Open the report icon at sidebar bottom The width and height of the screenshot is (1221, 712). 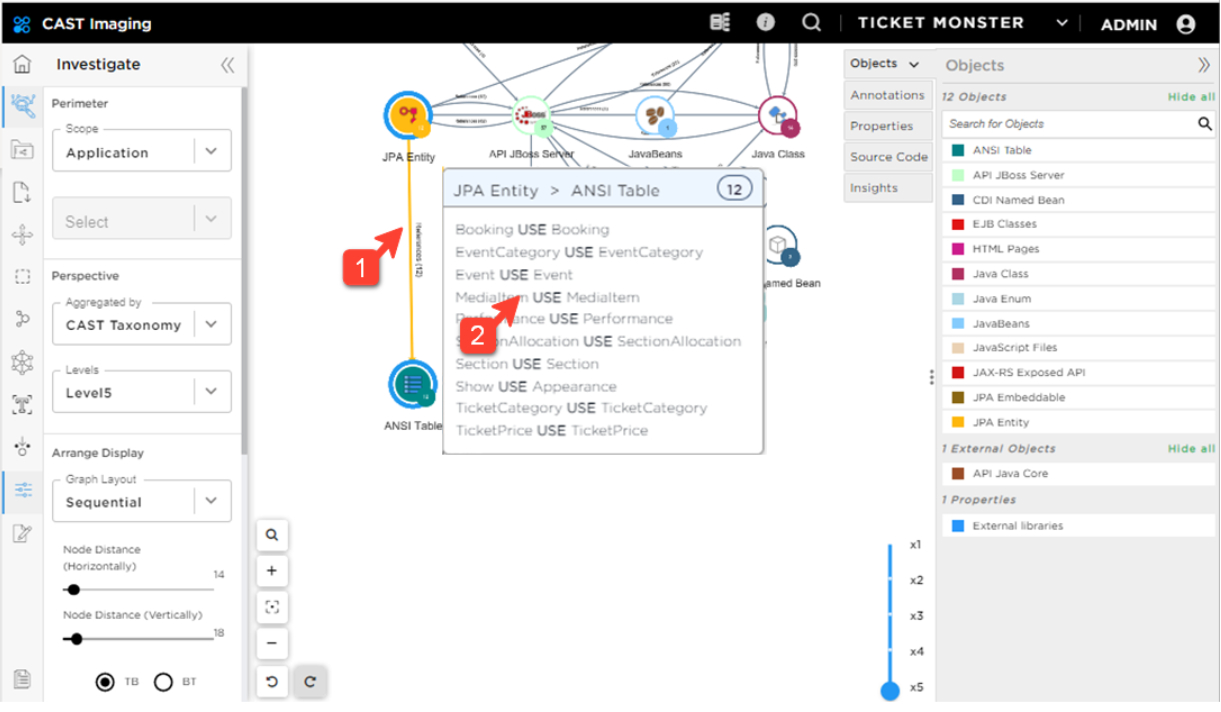point(21,679)
